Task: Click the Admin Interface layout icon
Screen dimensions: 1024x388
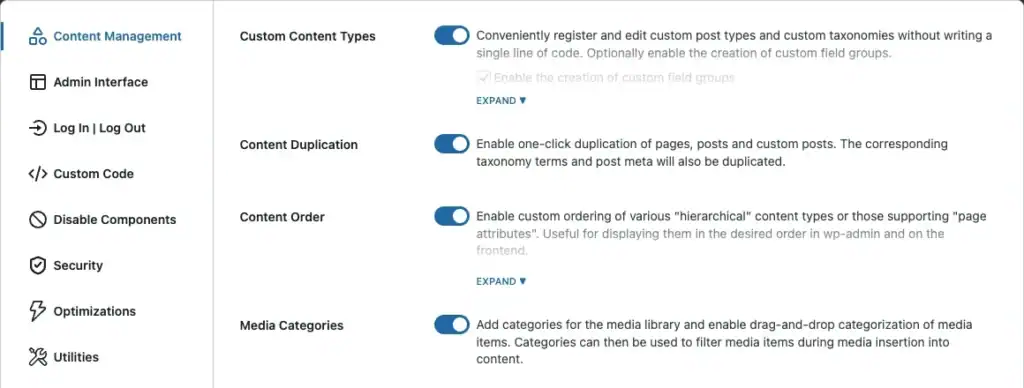Action: click(38, 82)
